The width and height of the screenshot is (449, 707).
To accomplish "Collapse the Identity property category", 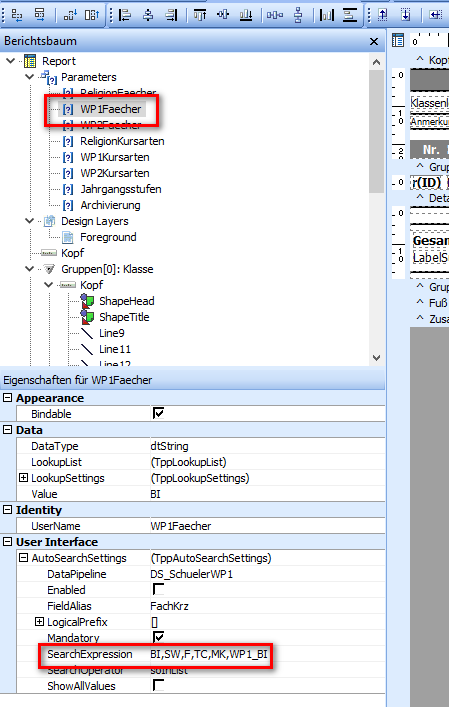I will pos(8,510).
